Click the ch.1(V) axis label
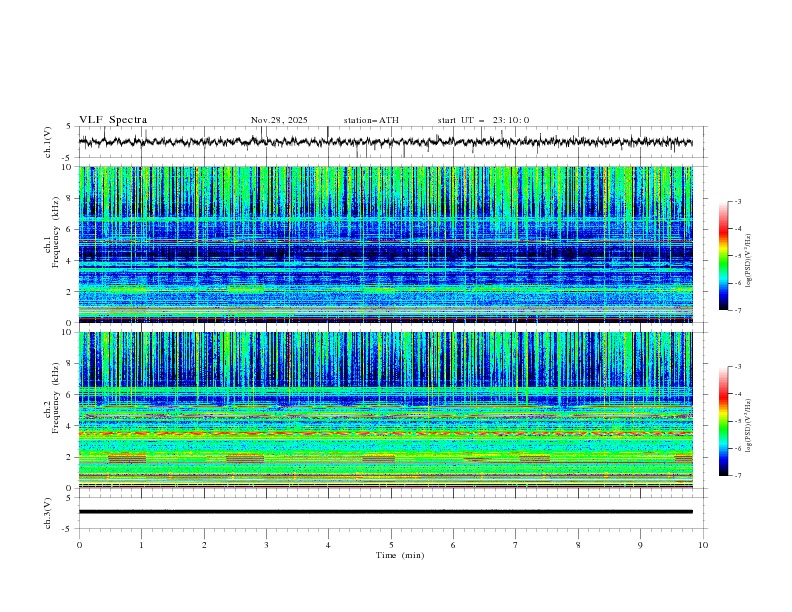This screenshot has width=792, height=612. click(x=48, y=143)
